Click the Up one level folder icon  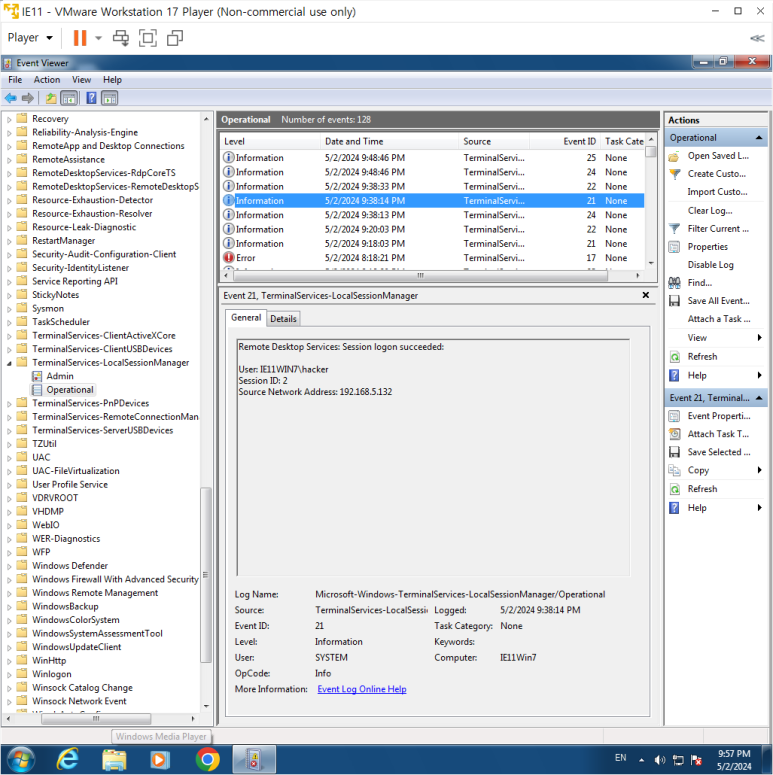50,98
